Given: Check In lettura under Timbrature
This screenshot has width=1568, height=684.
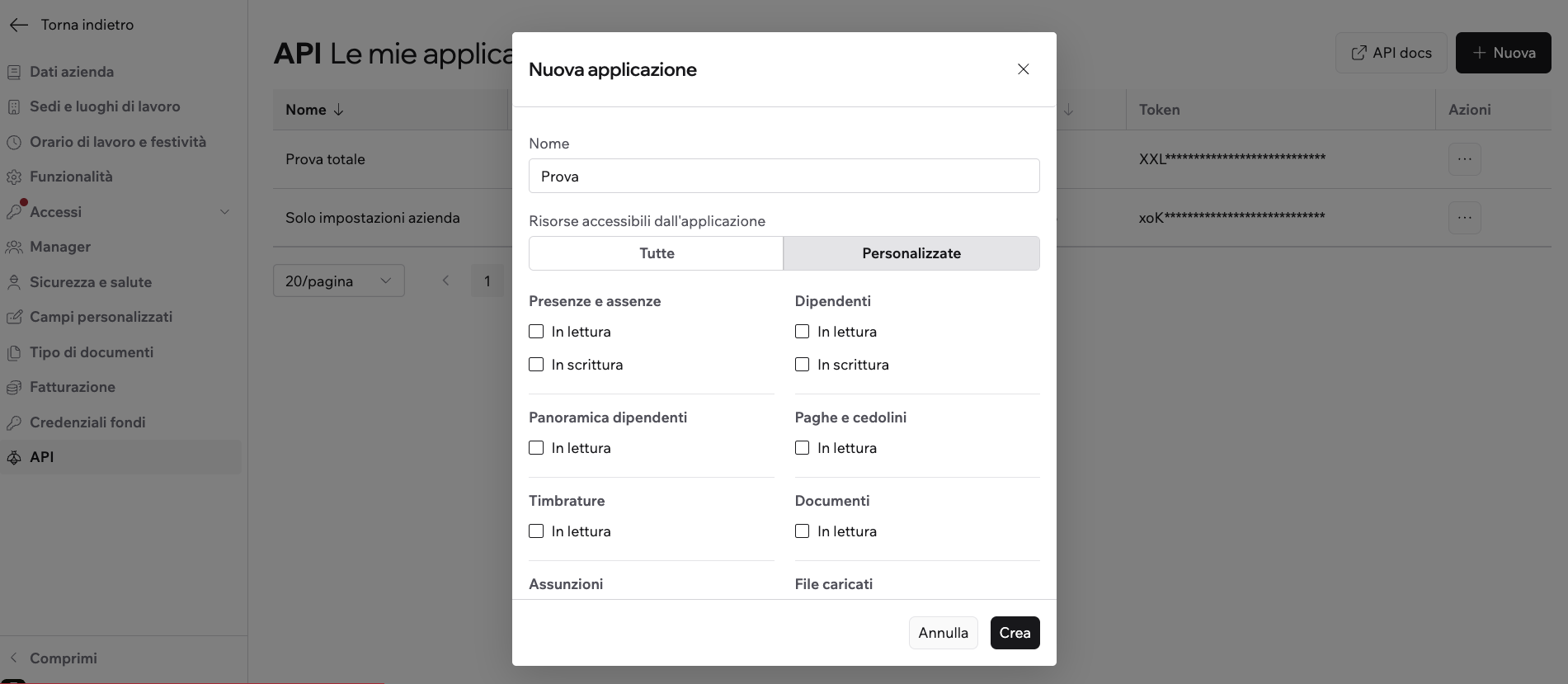Looking at the screenshot, I should click(x=536, y=531).
